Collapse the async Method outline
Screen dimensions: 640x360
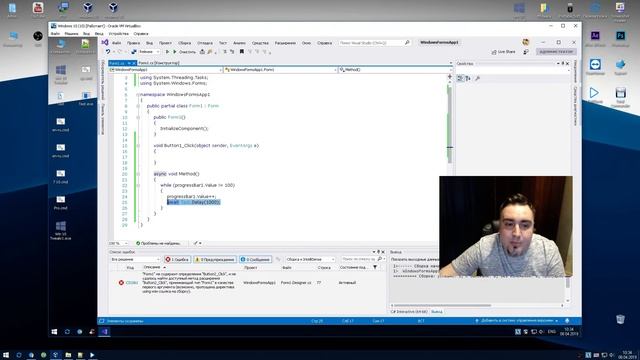click(x=138, y=174)
